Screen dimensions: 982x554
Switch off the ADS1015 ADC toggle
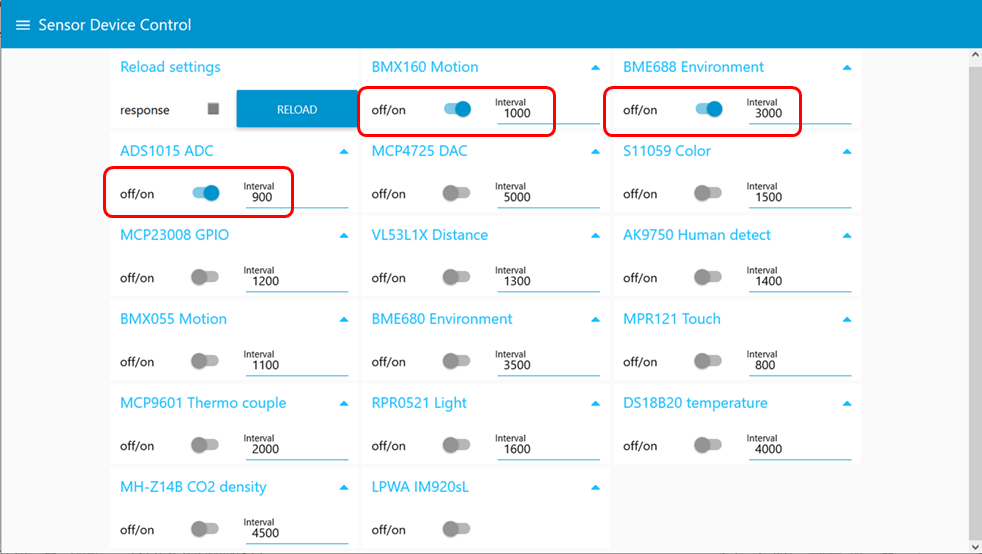[206, 193]
